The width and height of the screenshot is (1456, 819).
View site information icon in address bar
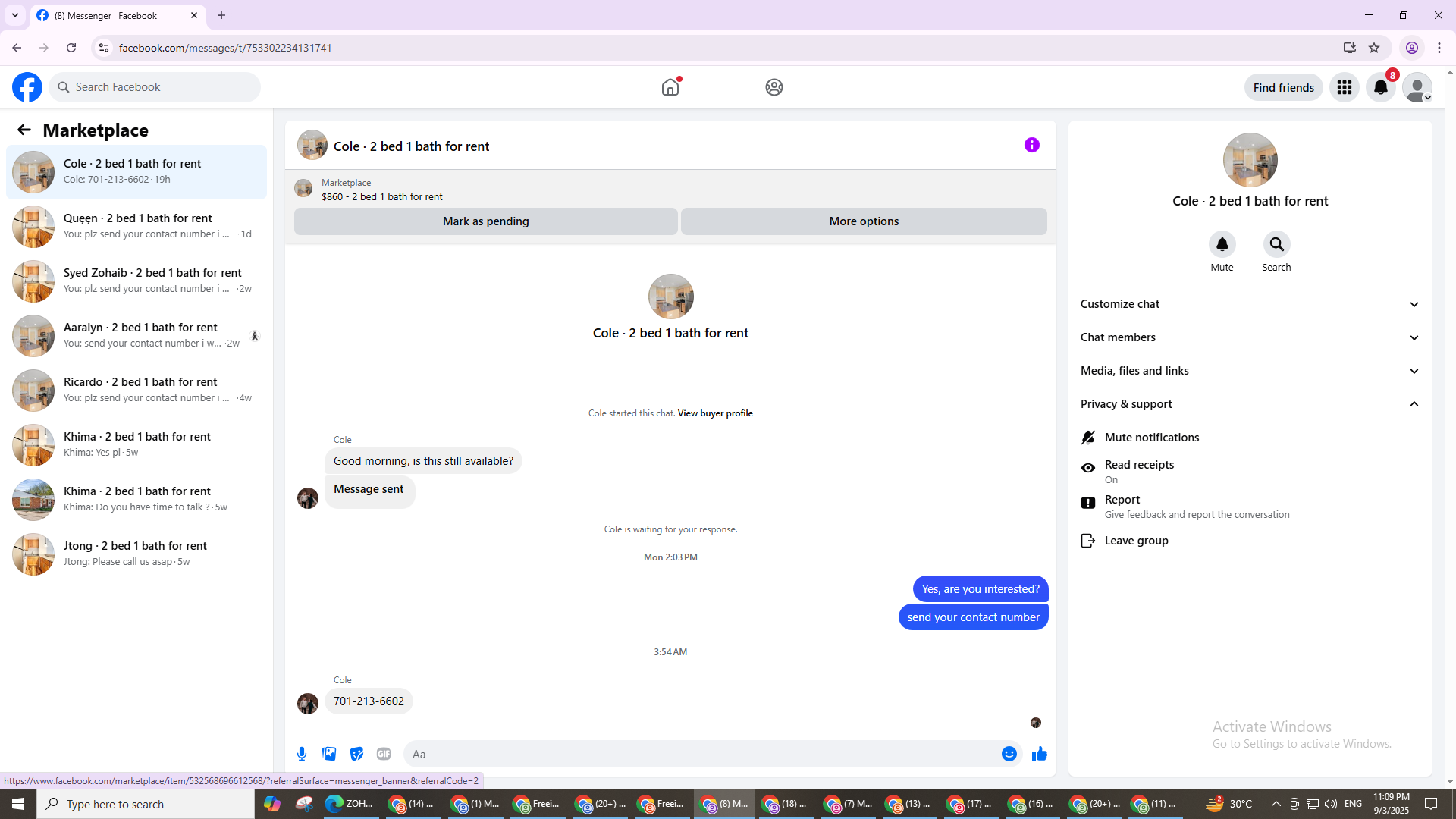click(104, 48)
